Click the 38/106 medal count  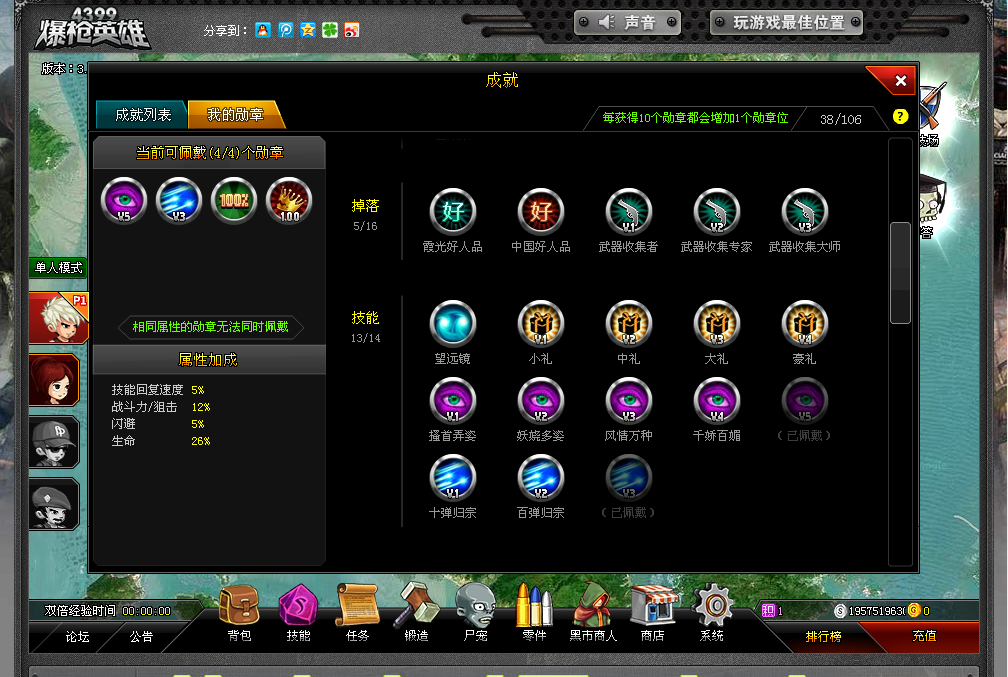(840, 120)
